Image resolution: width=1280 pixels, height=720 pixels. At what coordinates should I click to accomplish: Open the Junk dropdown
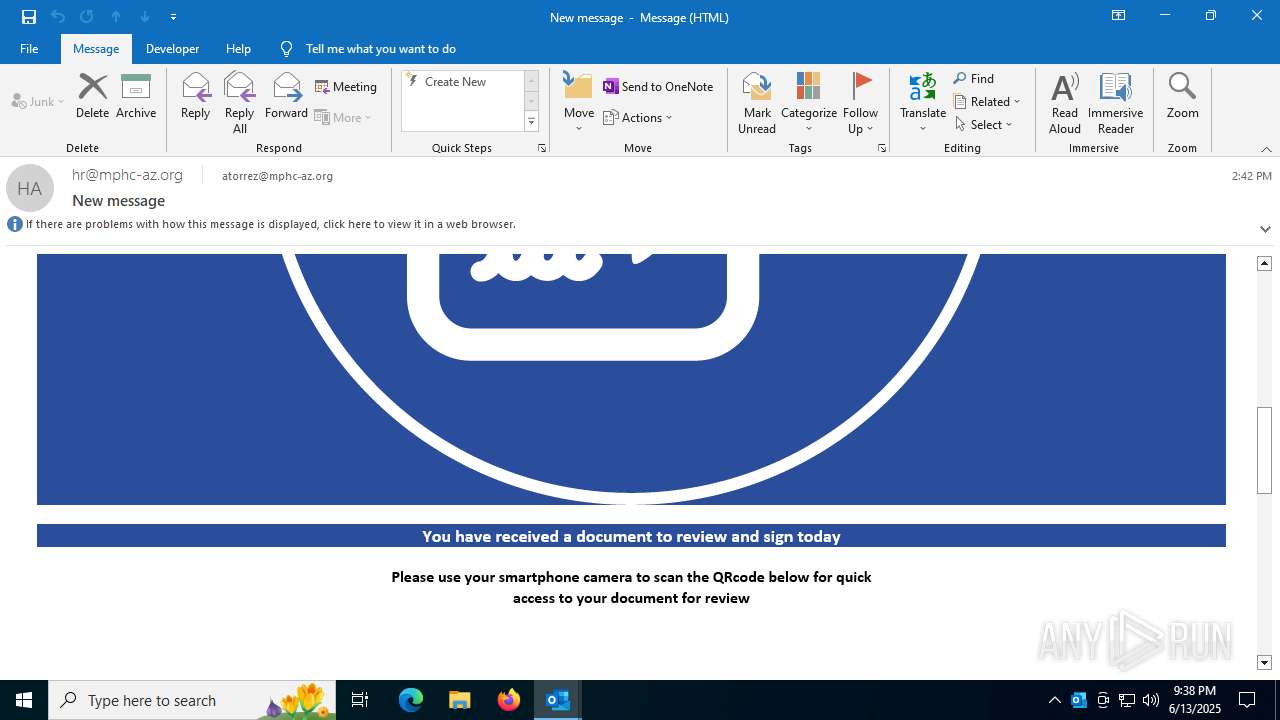coord(38,101)
